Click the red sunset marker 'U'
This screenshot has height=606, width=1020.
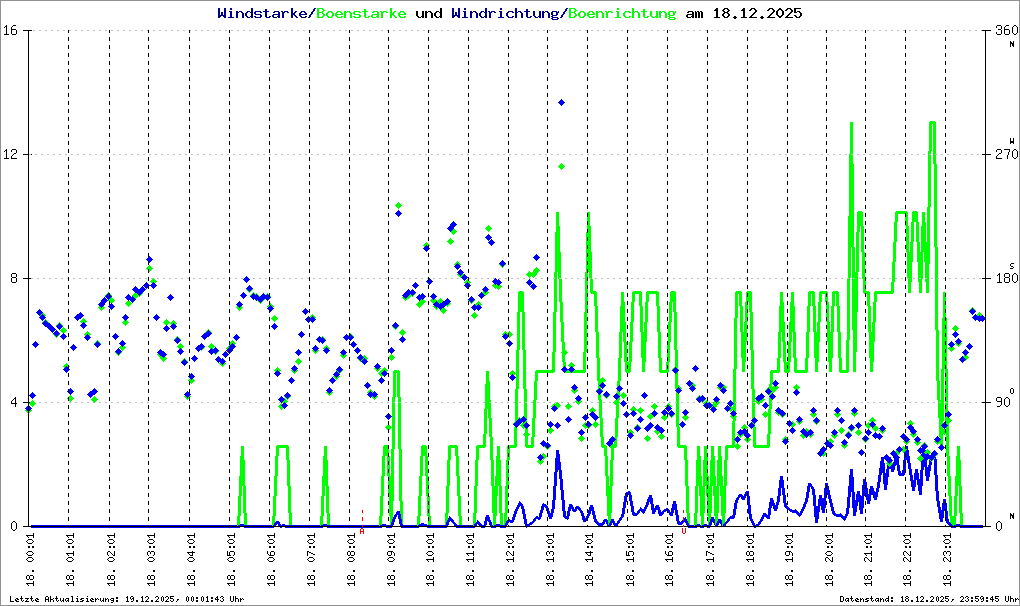click(x=684, y=531)
